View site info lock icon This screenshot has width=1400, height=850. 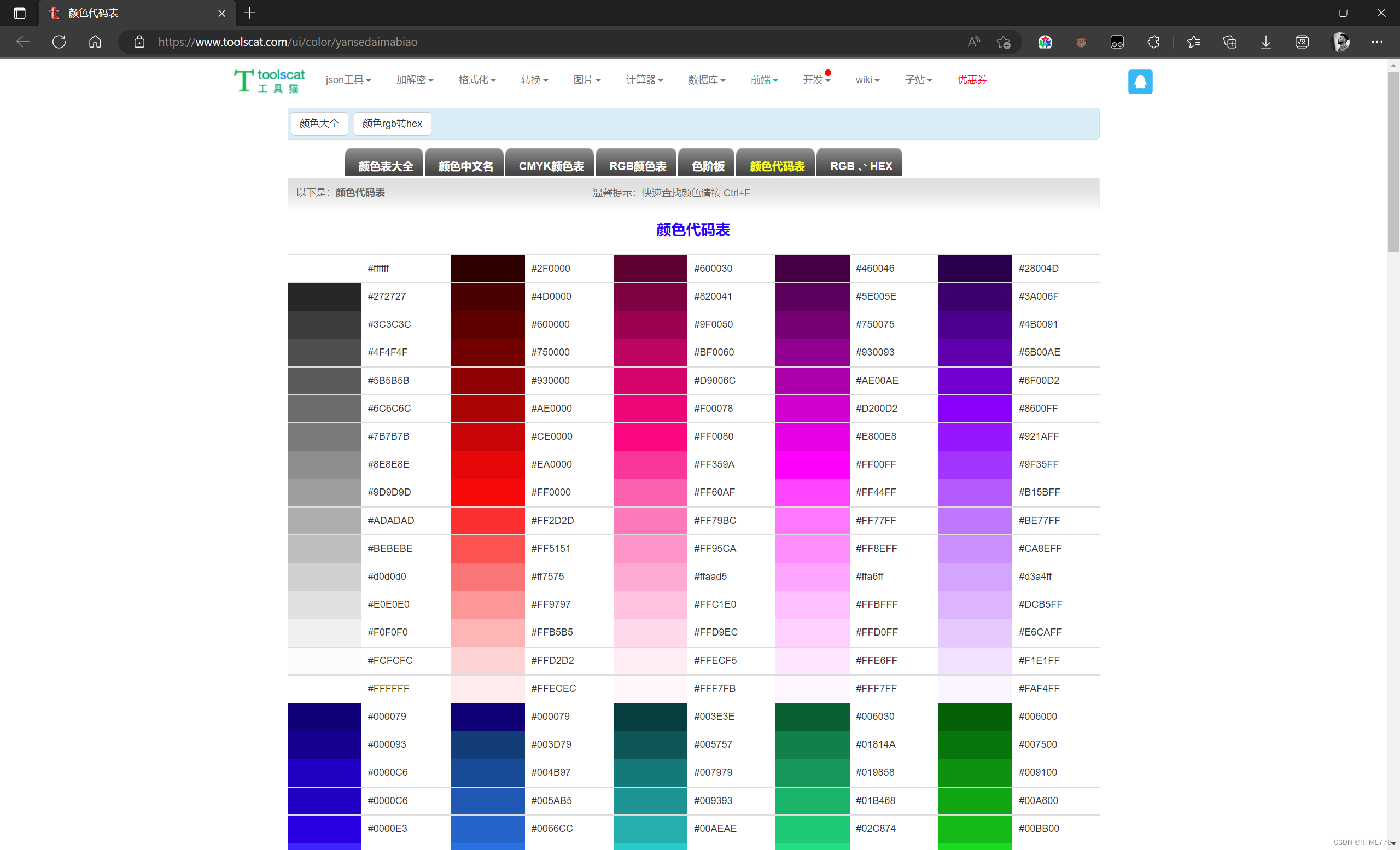coord(139,42)
